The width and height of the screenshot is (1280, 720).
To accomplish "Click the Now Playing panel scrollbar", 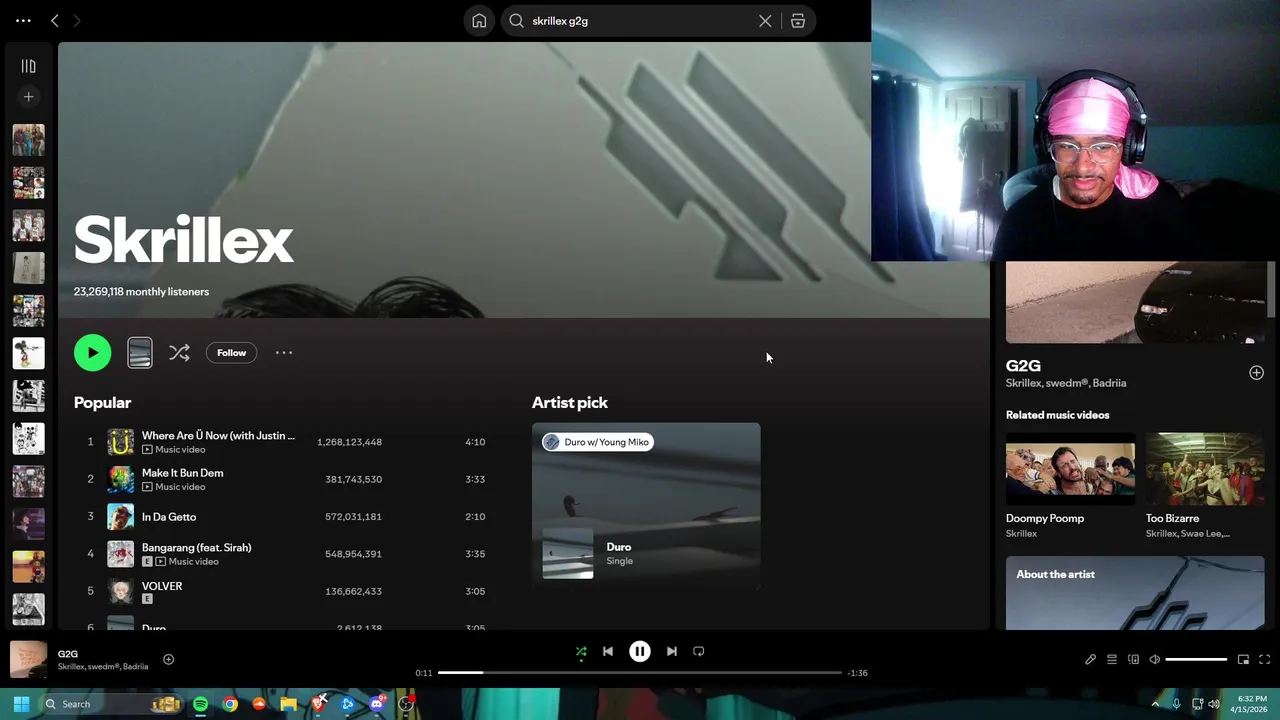I will pyautogui.click(x=1271, y=290).
